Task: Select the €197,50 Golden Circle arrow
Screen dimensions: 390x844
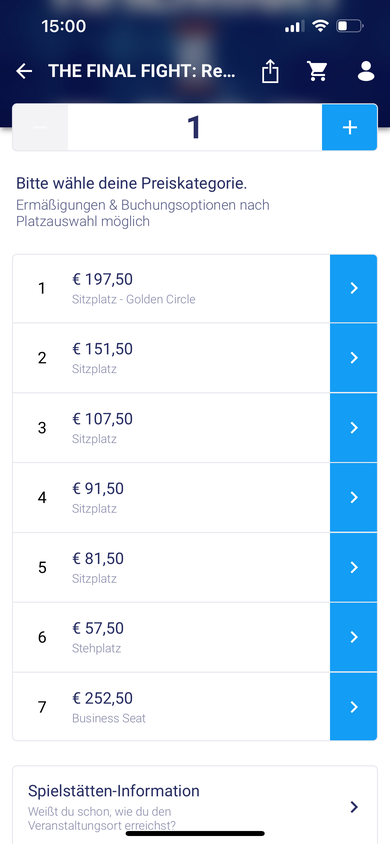Action: point(353,289)
